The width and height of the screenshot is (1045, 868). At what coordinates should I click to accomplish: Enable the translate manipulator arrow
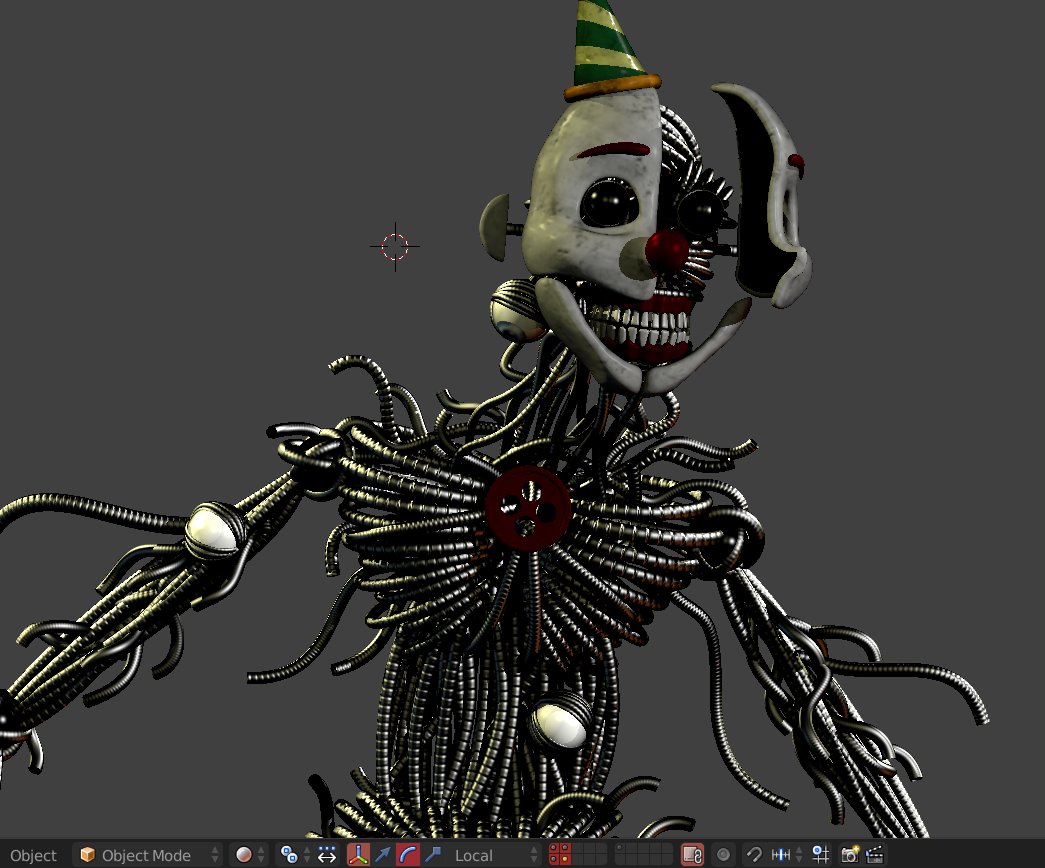coord(383,855)
